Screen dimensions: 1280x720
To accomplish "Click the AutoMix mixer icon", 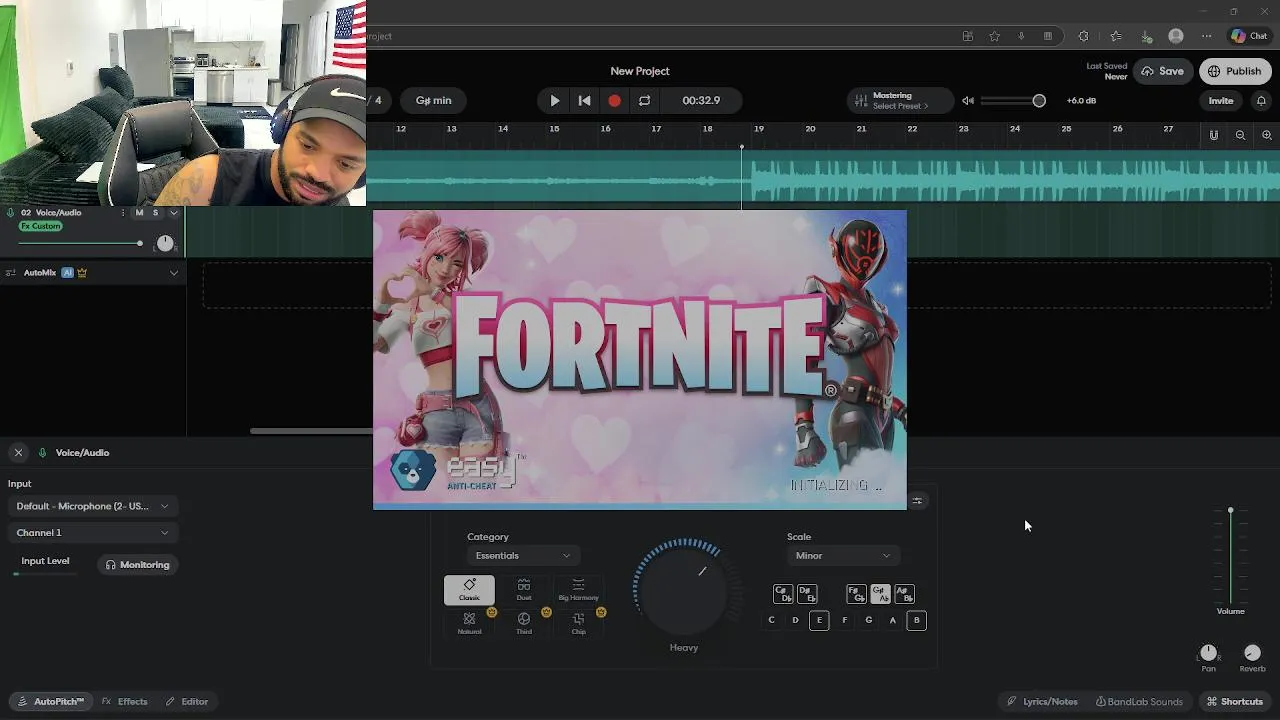I will click(11, 272).
